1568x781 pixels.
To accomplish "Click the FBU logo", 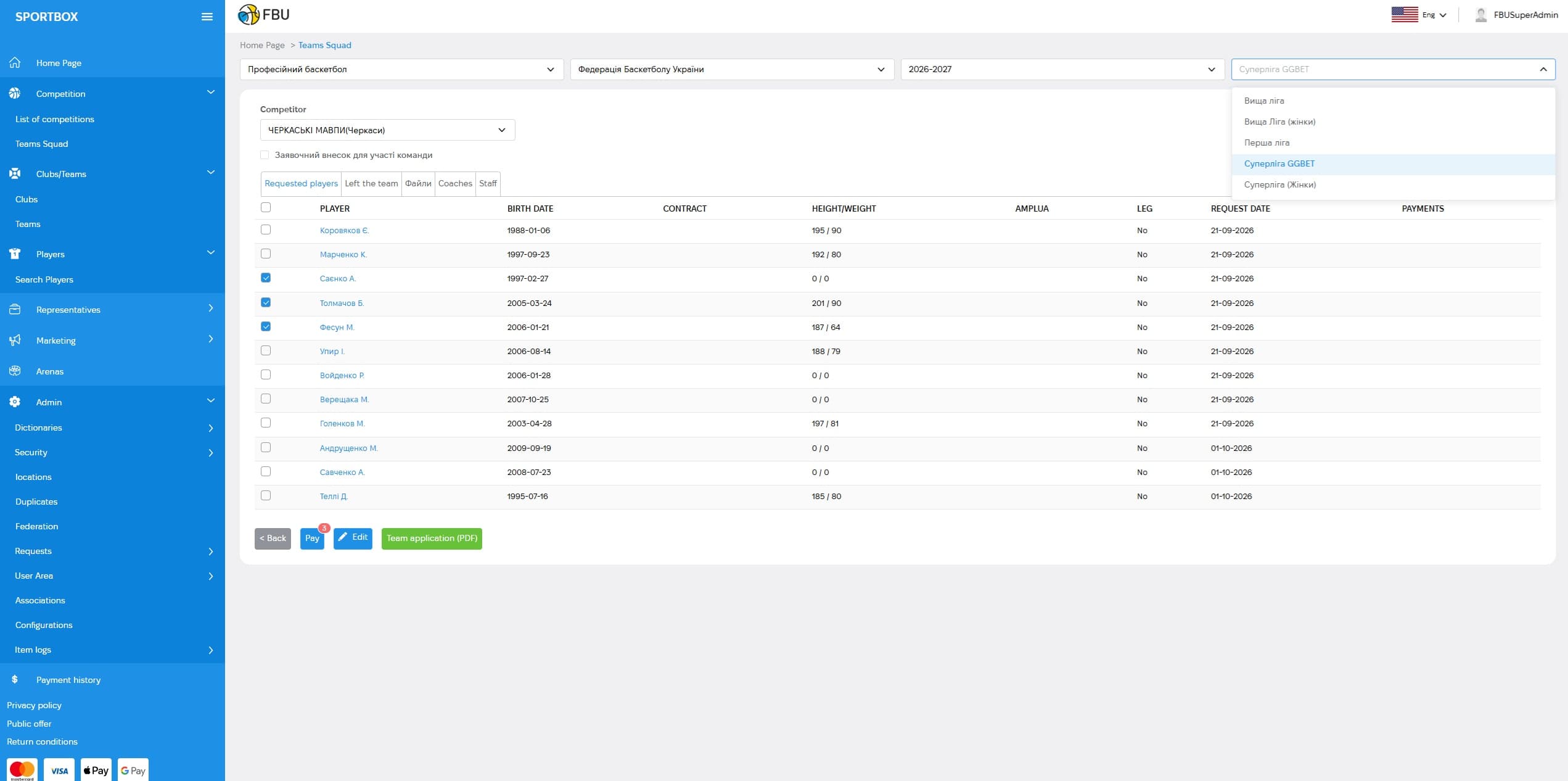I will pyautogui.click(x=264, y=14).
